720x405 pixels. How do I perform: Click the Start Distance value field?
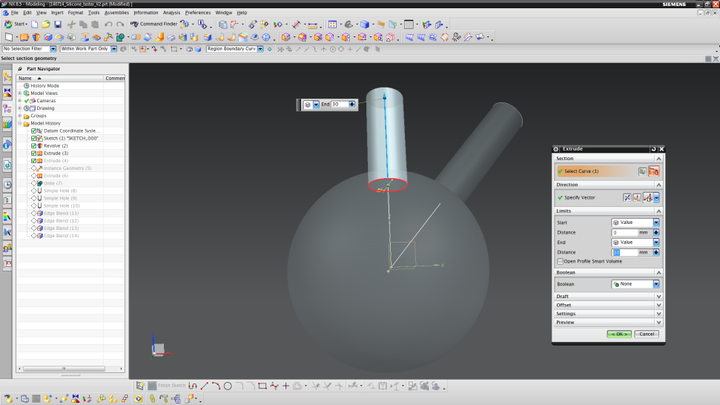[625, 232]
